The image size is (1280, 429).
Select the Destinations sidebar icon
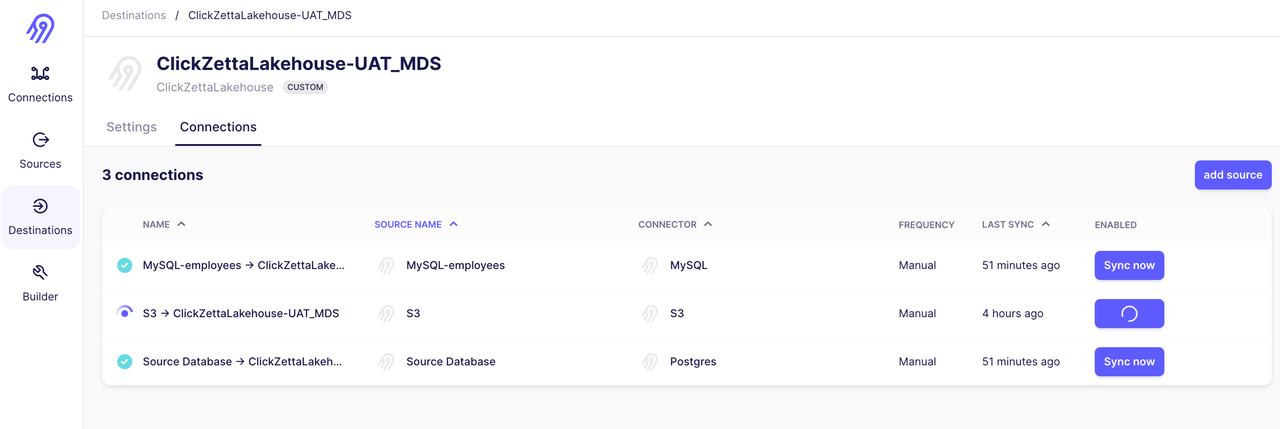pyautogui.click(x=40, y=207)
